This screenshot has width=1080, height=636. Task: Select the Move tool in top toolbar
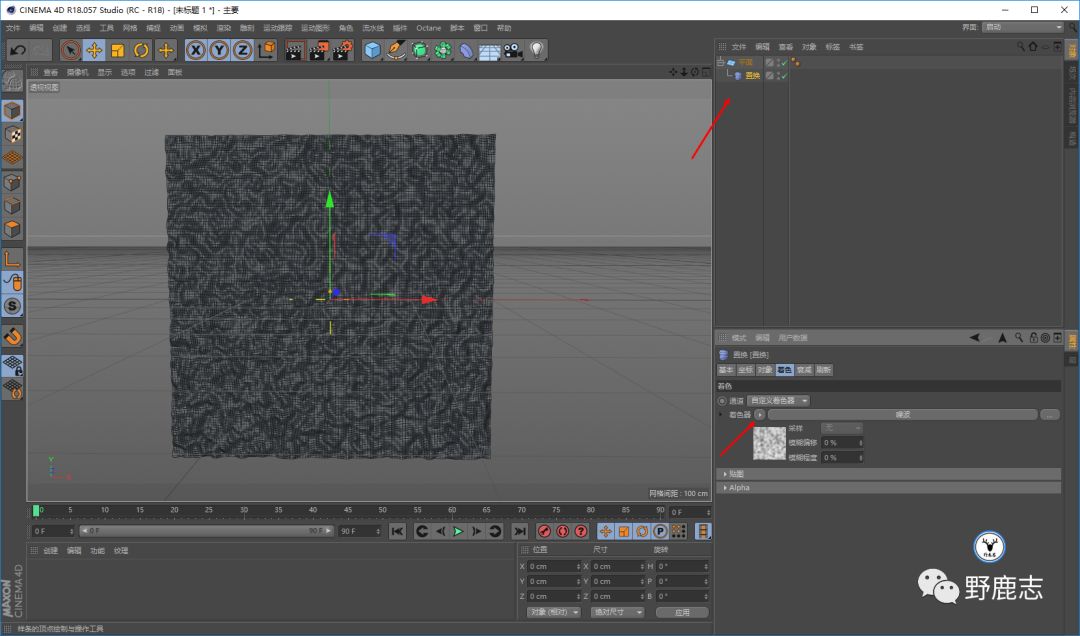tap(94, 50)
